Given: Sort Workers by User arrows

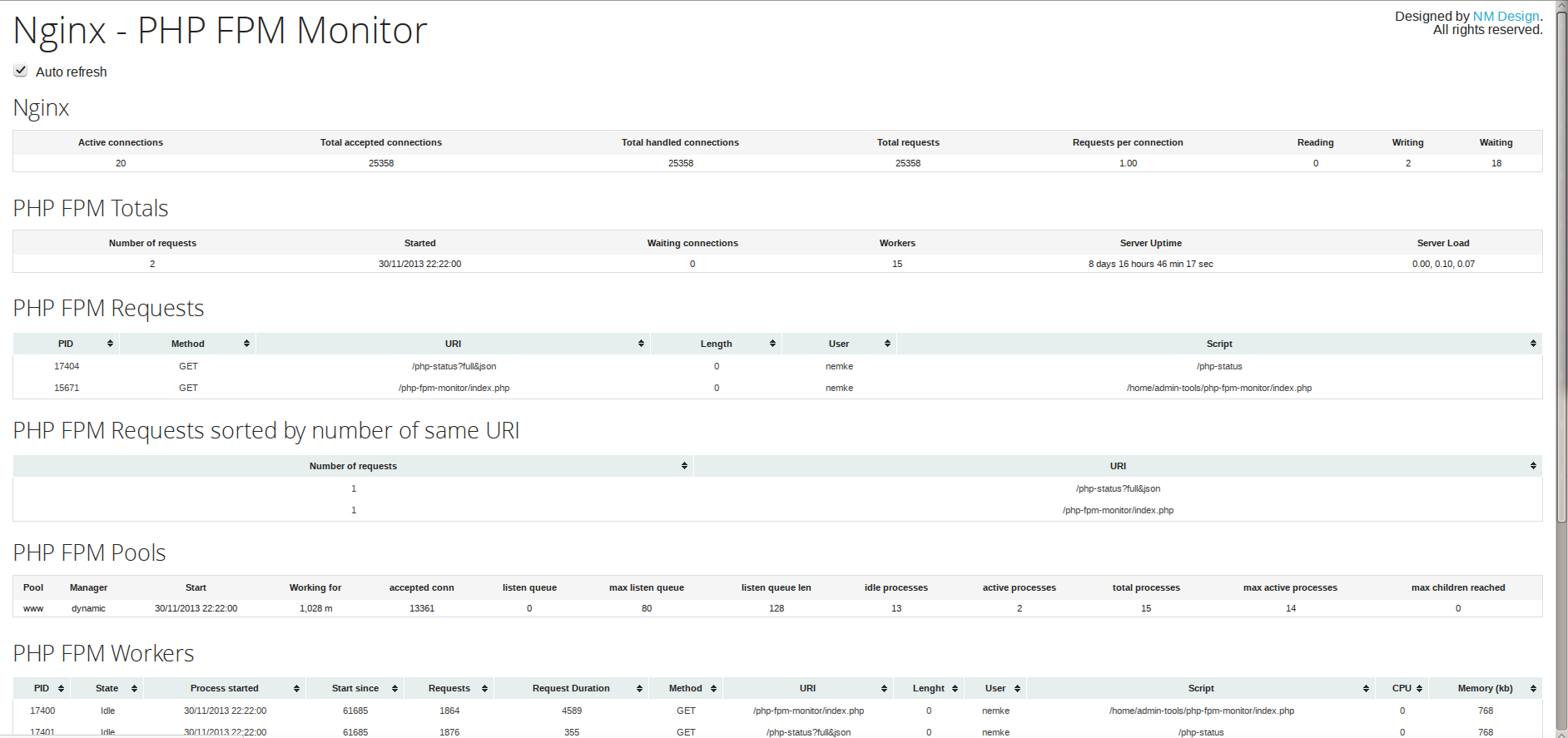Looking at the screenshot, I should [1017, 688].
